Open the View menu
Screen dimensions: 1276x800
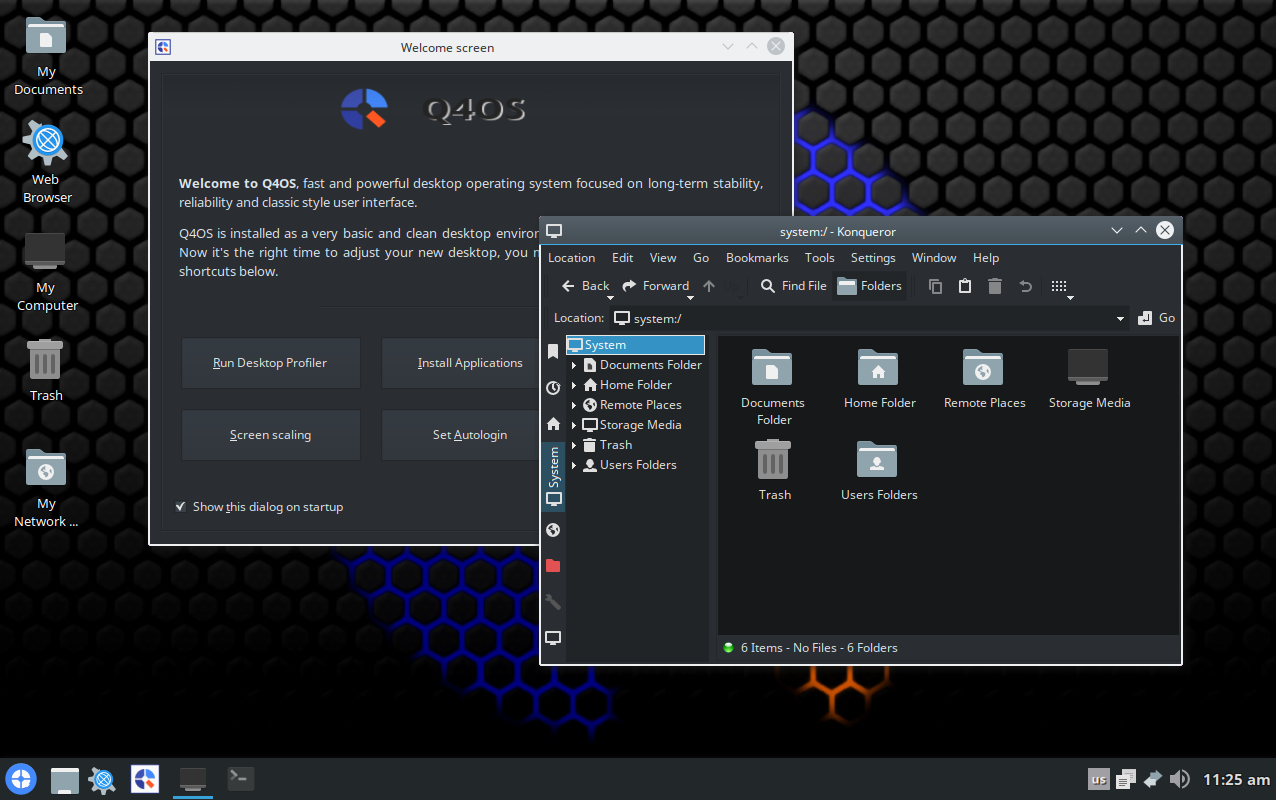663,258
